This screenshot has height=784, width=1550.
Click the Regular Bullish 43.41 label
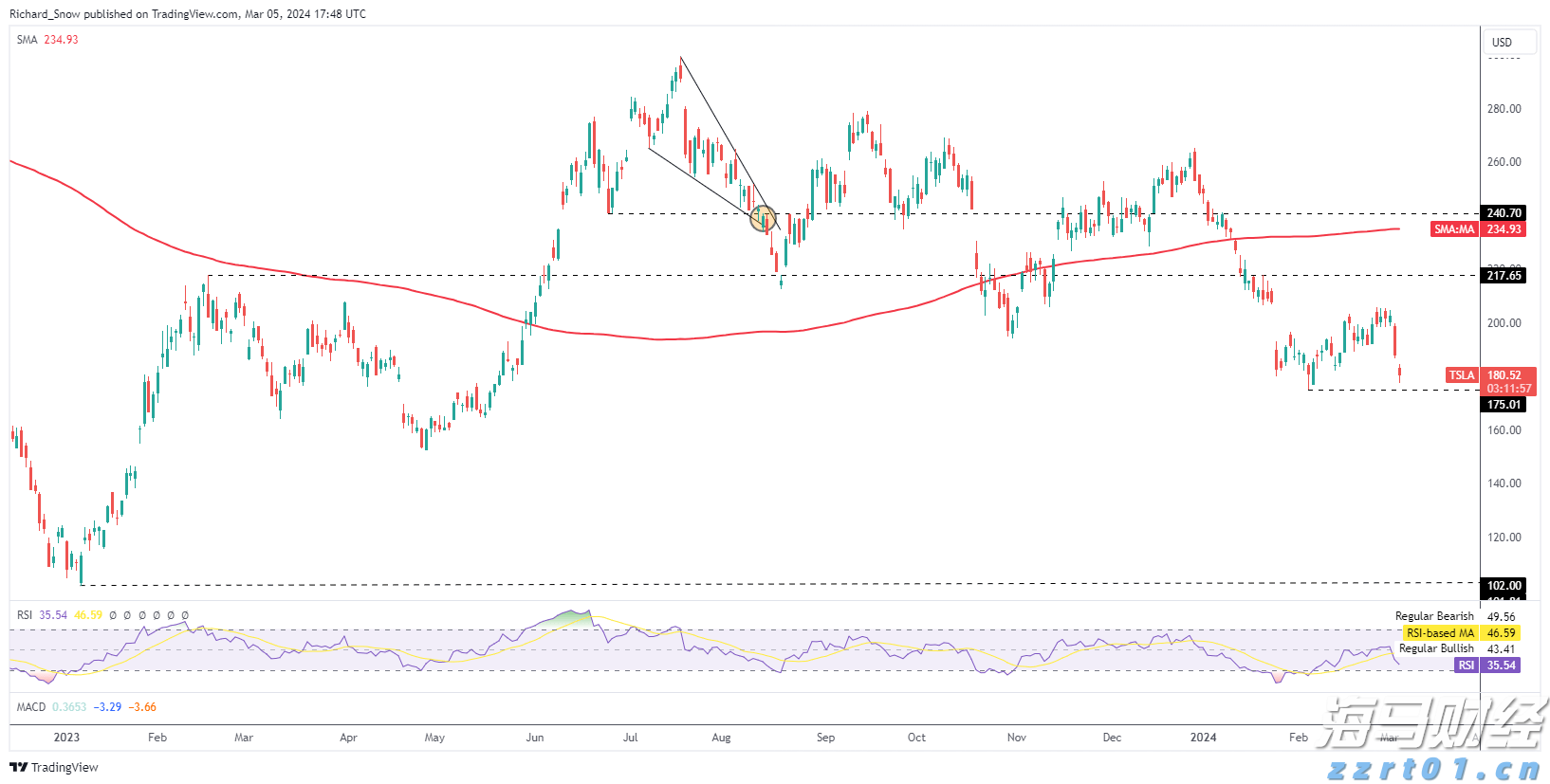click(1457, 649)
